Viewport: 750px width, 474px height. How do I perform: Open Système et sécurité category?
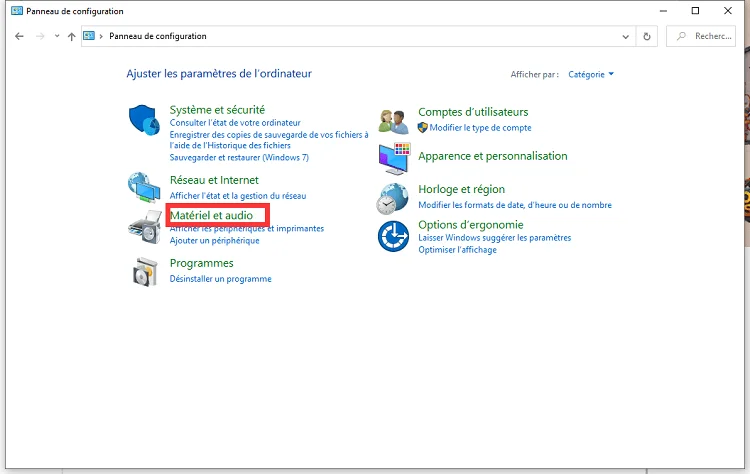pyautogui.click(x=217, y=110)
